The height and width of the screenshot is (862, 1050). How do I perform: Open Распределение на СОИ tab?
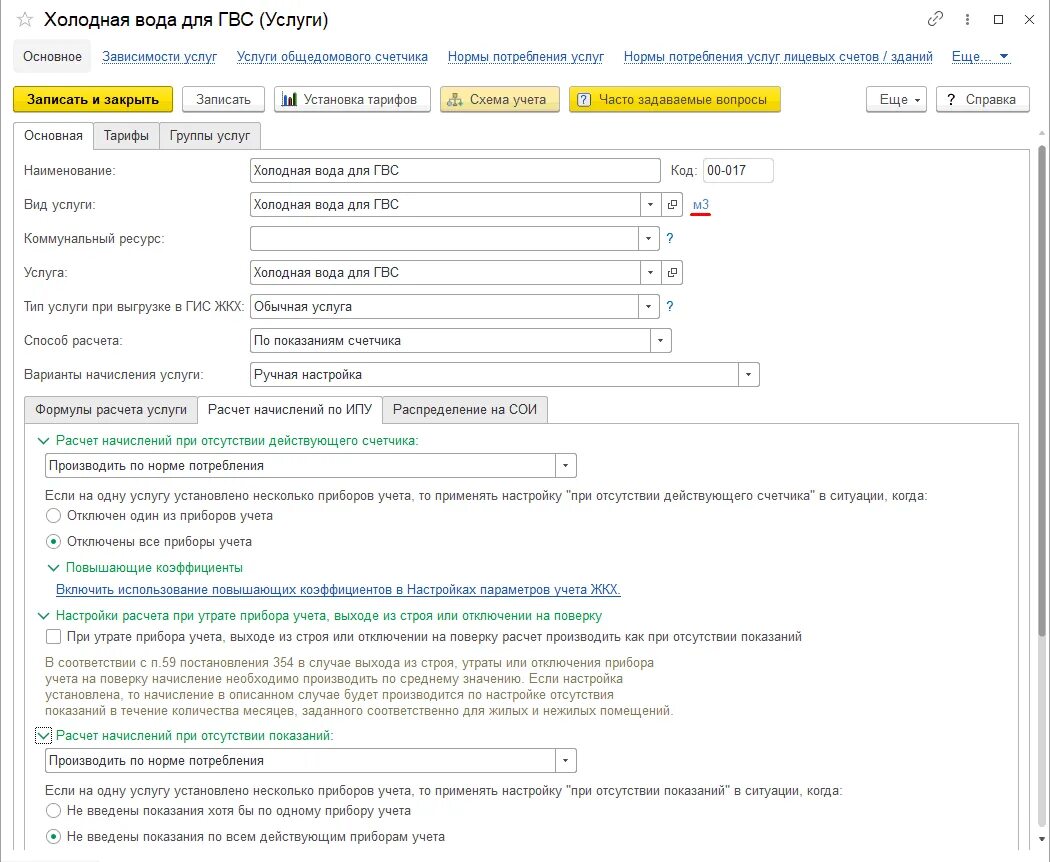coord(465,409)
